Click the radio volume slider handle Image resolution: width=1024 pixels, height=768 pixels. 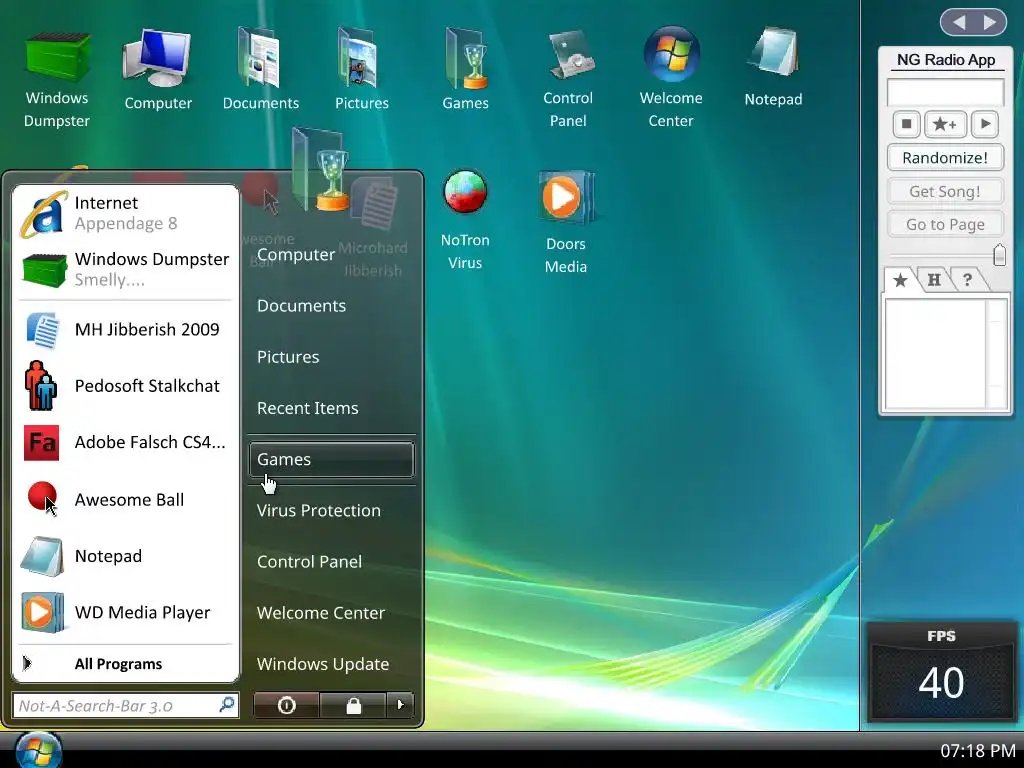point(999,255)
